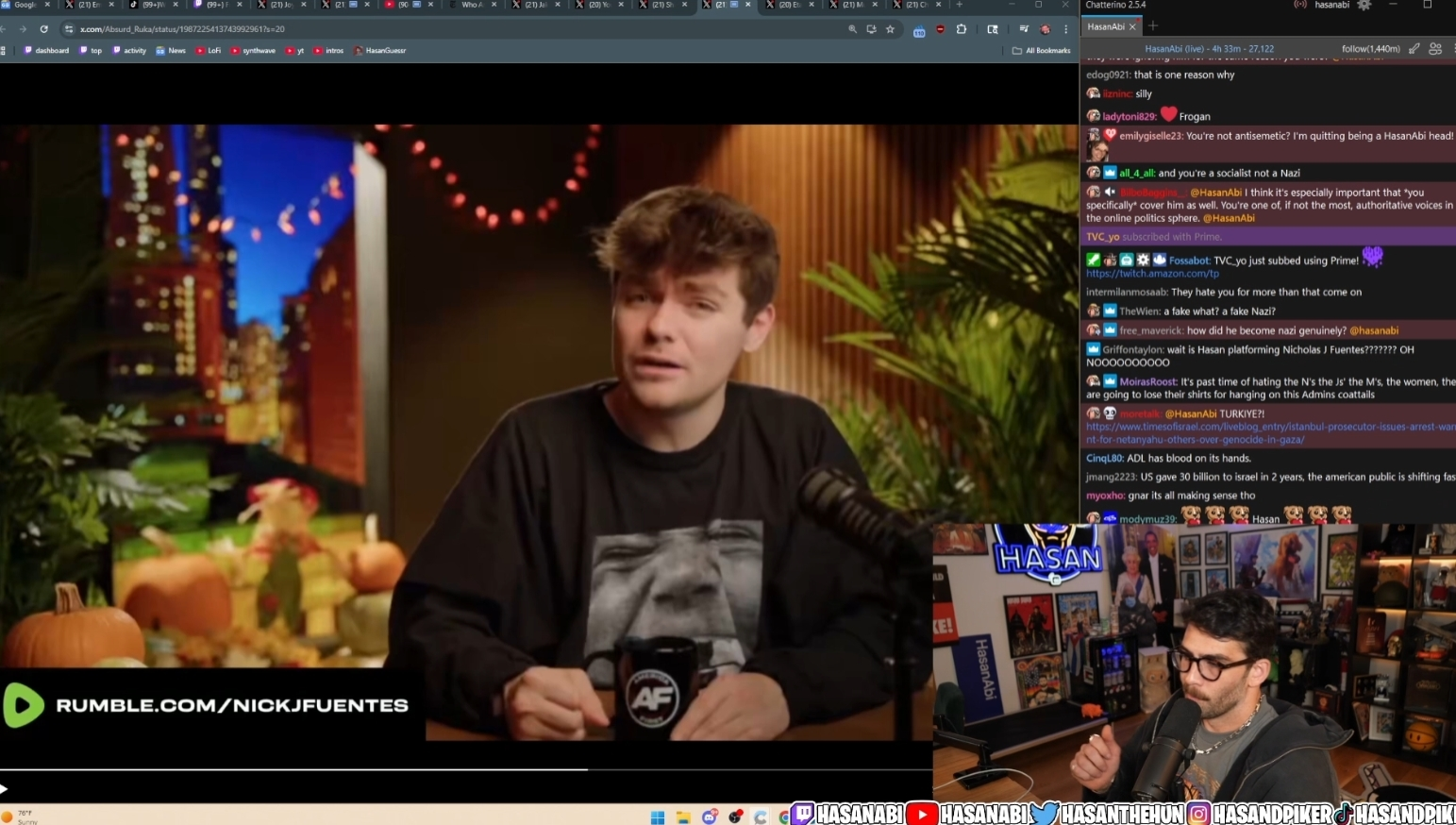Go forward in the browser
The height and width of the screenshot is (825, 1456).
click(x=24, y=29)
